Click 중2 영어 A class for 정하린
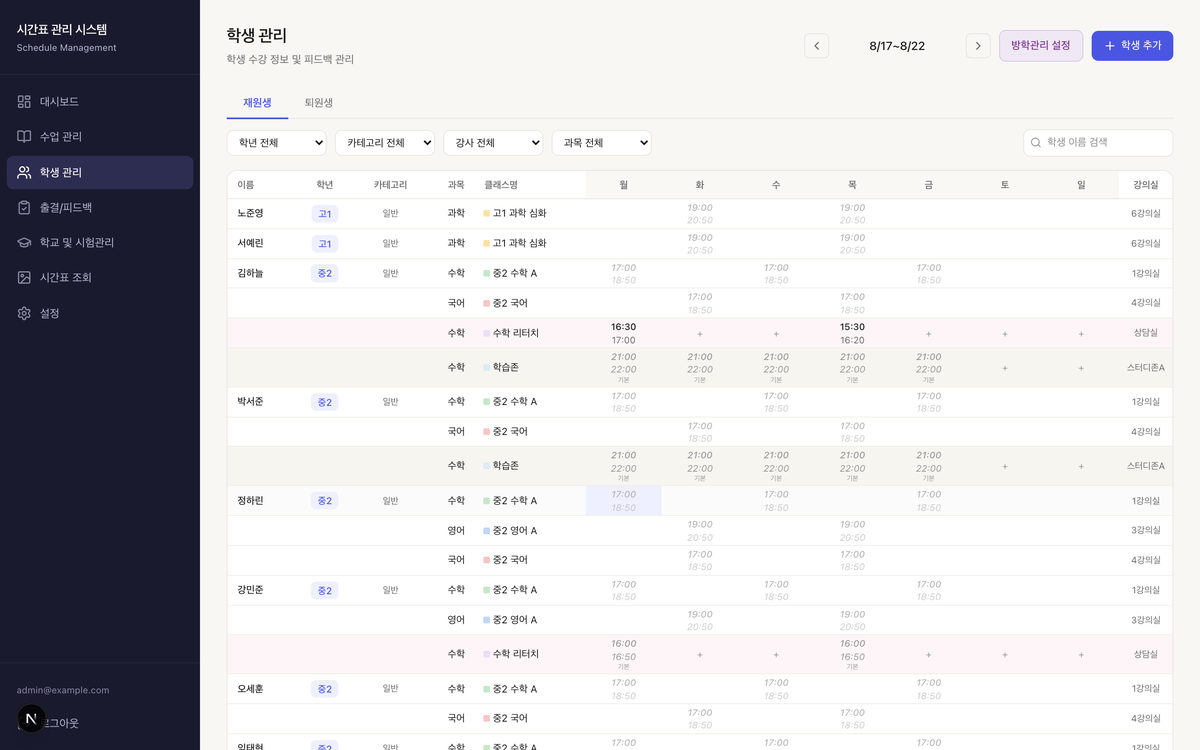The width and height of the screenshot is (1200, 750). [510, 531]
